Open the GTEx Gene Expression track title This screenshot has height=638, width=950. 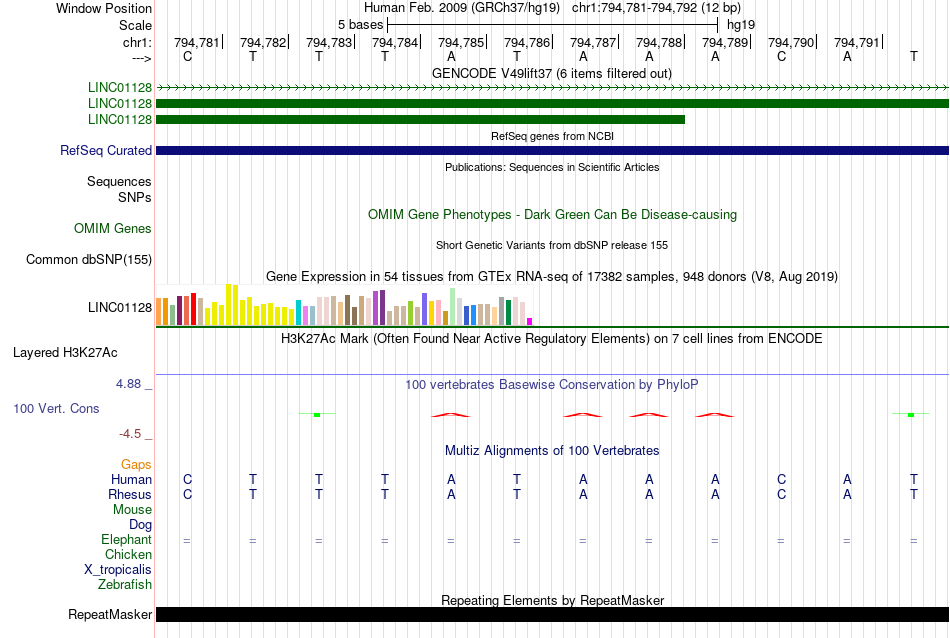pos(552,276)
